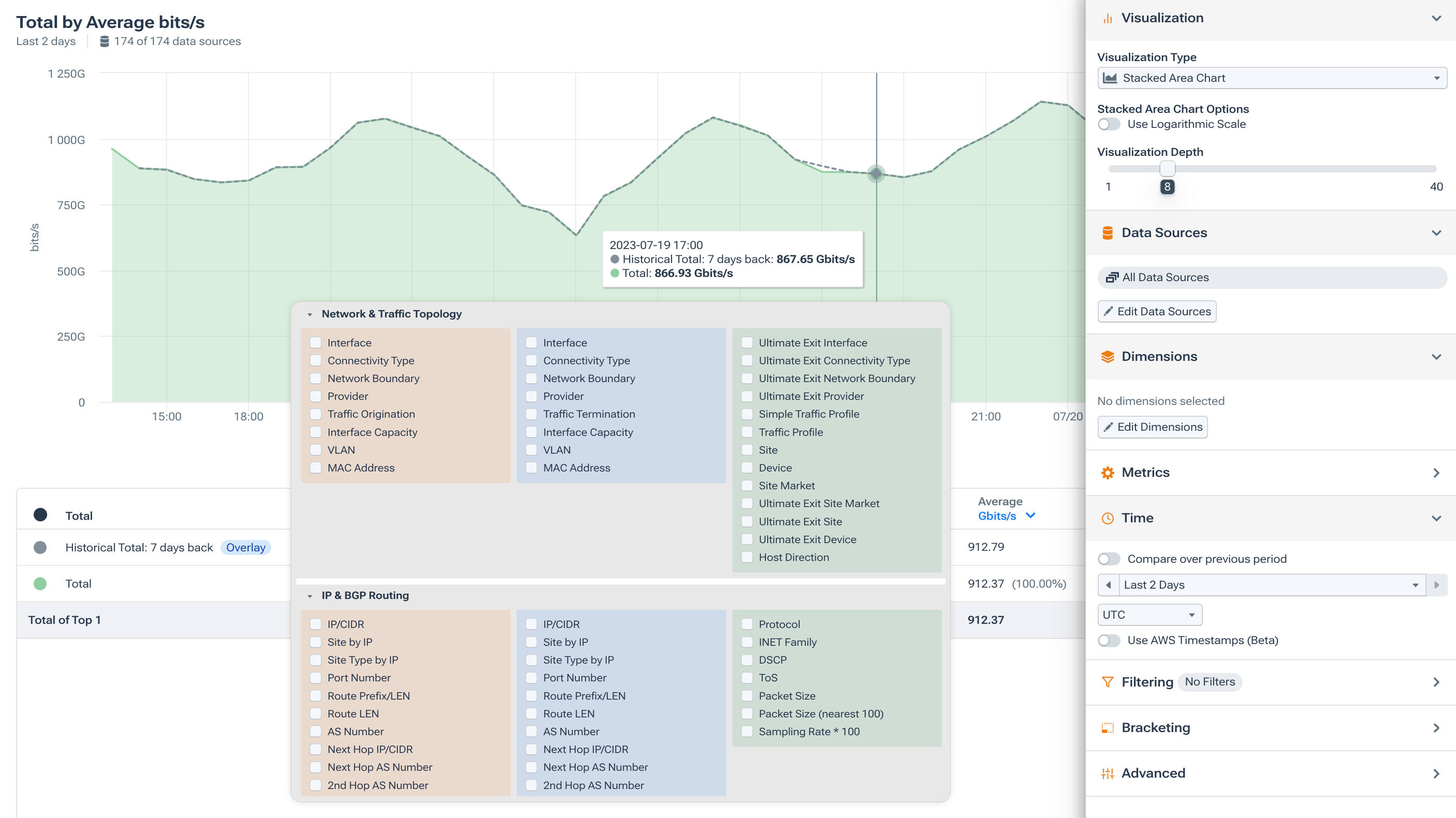The width and height of the screenshot is (1456, 818).
Task: Open the UTC timezone dropdown
Action: click(1149, 615)
